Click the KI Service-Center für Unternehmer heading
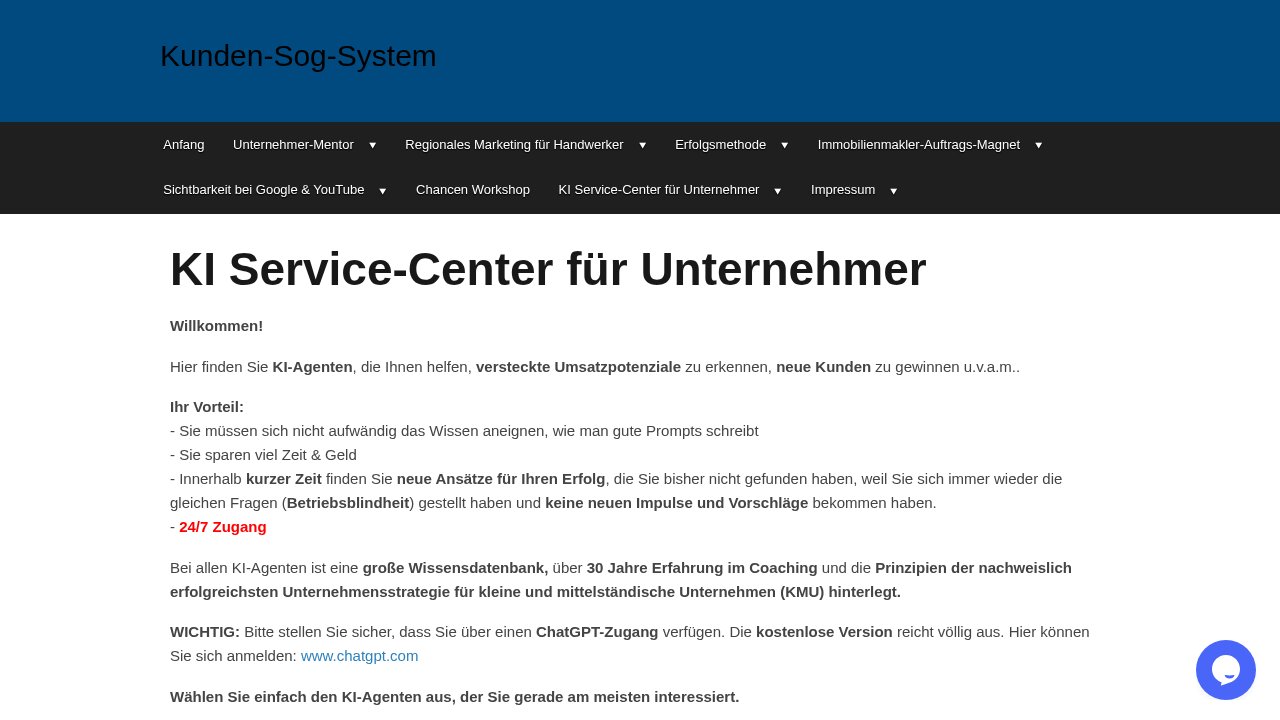Image resolution: width=1280 pixels, height=720 pixels. 548,269
